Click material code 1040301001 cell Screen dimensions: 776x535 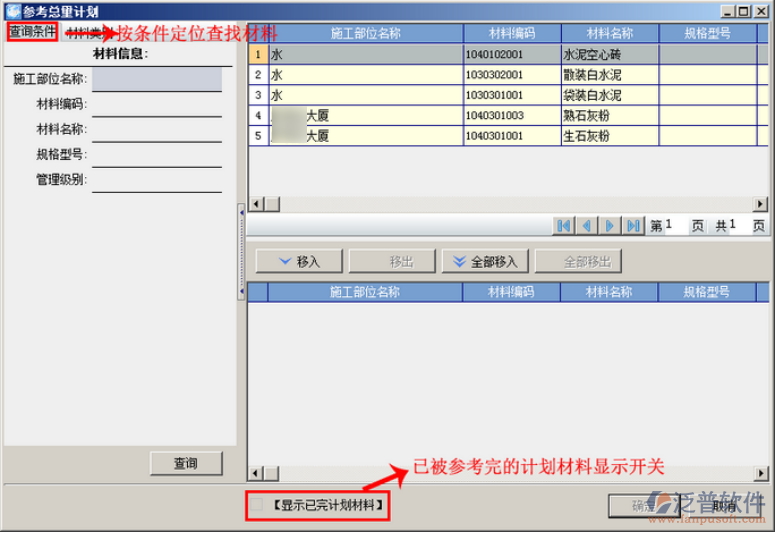click(512, 136)
